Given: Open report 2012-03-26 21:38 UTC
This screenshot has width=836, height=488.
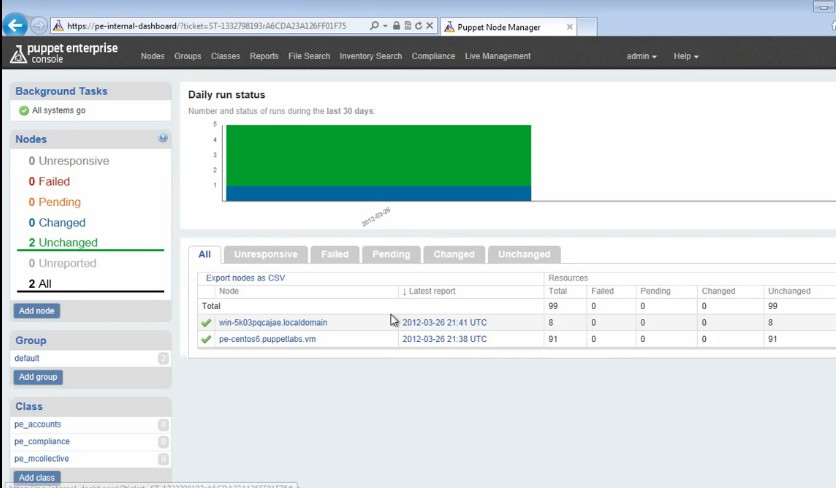Looking at the screenshot, I should click(x=444, y=339).
